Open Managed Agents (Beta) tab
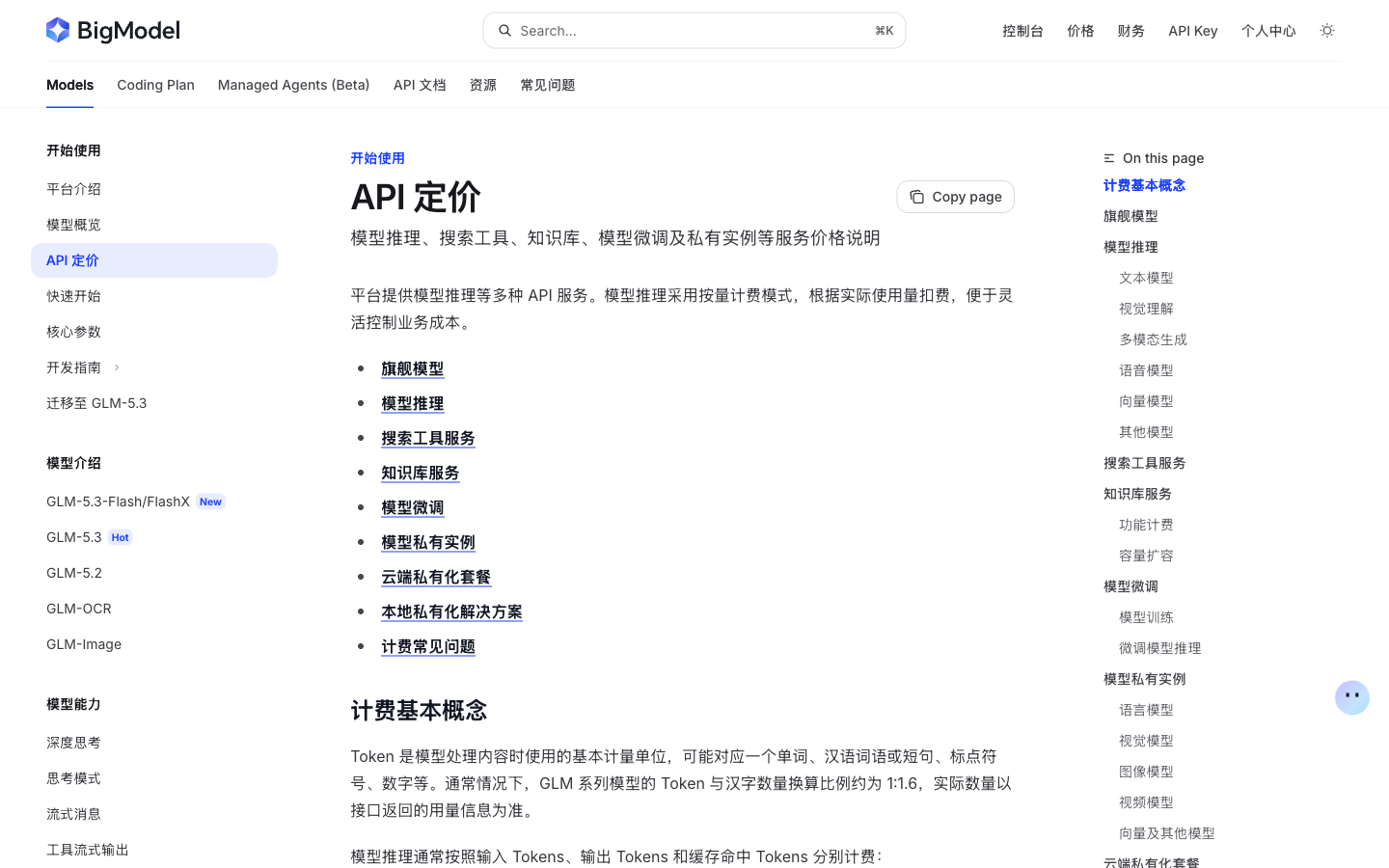Image resolution: width=1389 pixels, height=868 pixels. click(294, 85)
